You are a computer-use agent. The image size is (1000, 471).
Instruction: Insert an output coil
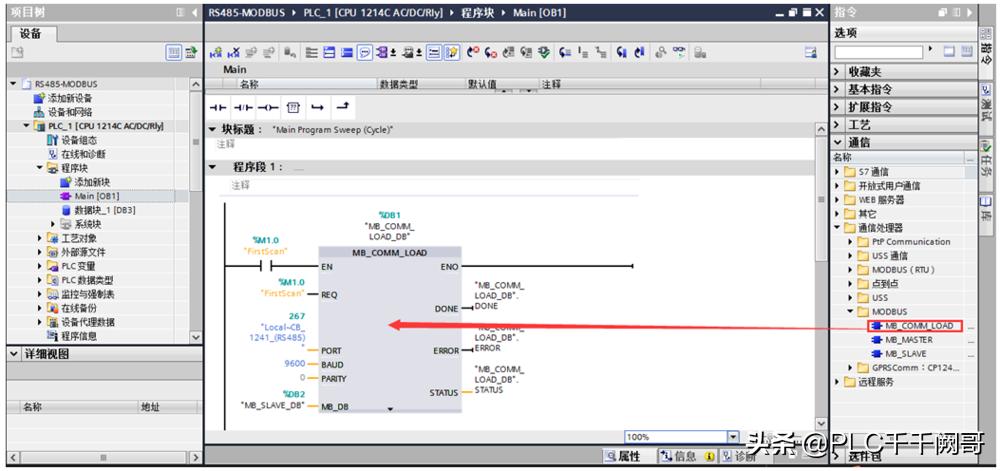[267, 106]
